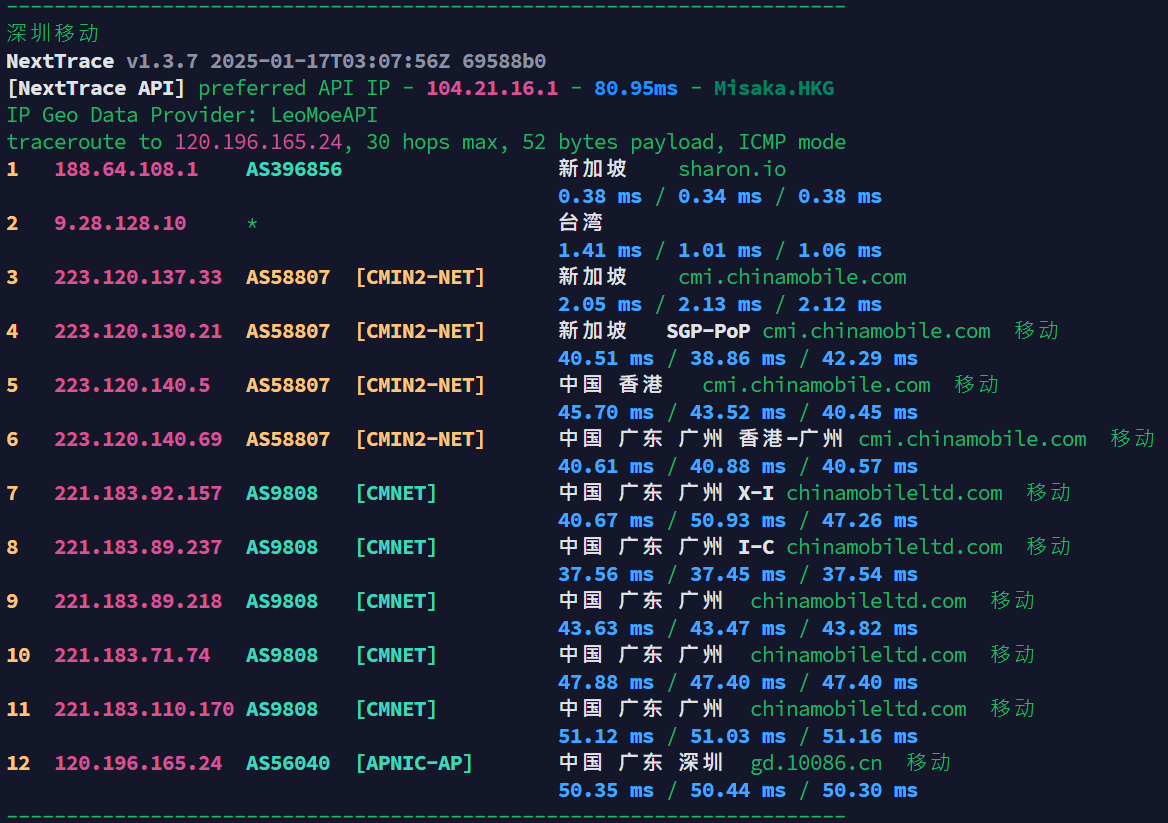This screenshot has width=1168, height=823.
Task: Click the 51.12 ms latency value
Action: [606, 736]
